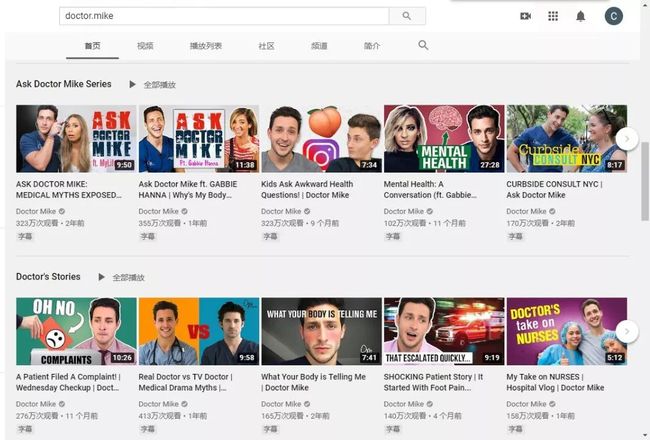This screenshot has height=440, width=650.
Task: Click the verified checkmark under Real Doctor vs TV Doctor
Action: [x=184, y=404]
